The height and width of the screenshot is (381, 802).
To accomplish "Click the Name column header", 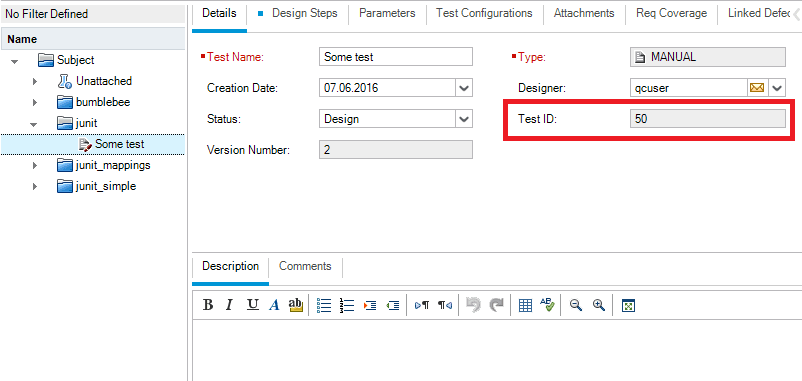I will (x=93, y=39).
